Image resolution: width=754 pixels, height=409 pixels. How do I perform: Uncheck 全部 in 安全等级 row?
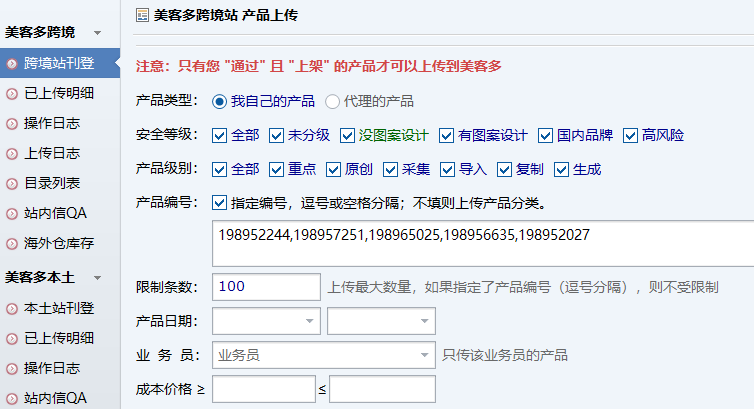(x=219, y=136)
